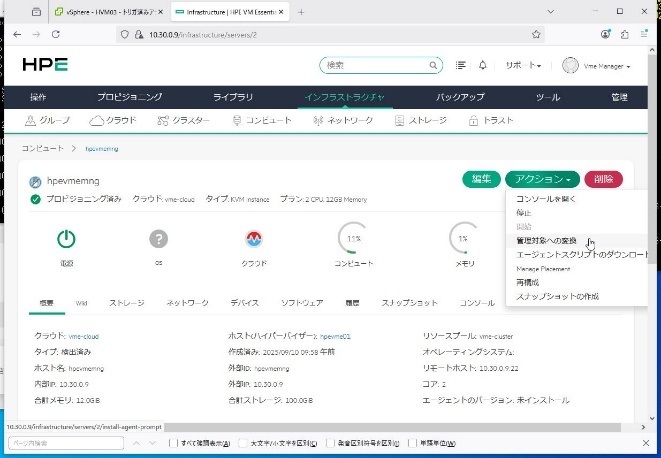Screen dimensions: 661x458
Task: Click the green power status icon
Action: click(65, 240)
